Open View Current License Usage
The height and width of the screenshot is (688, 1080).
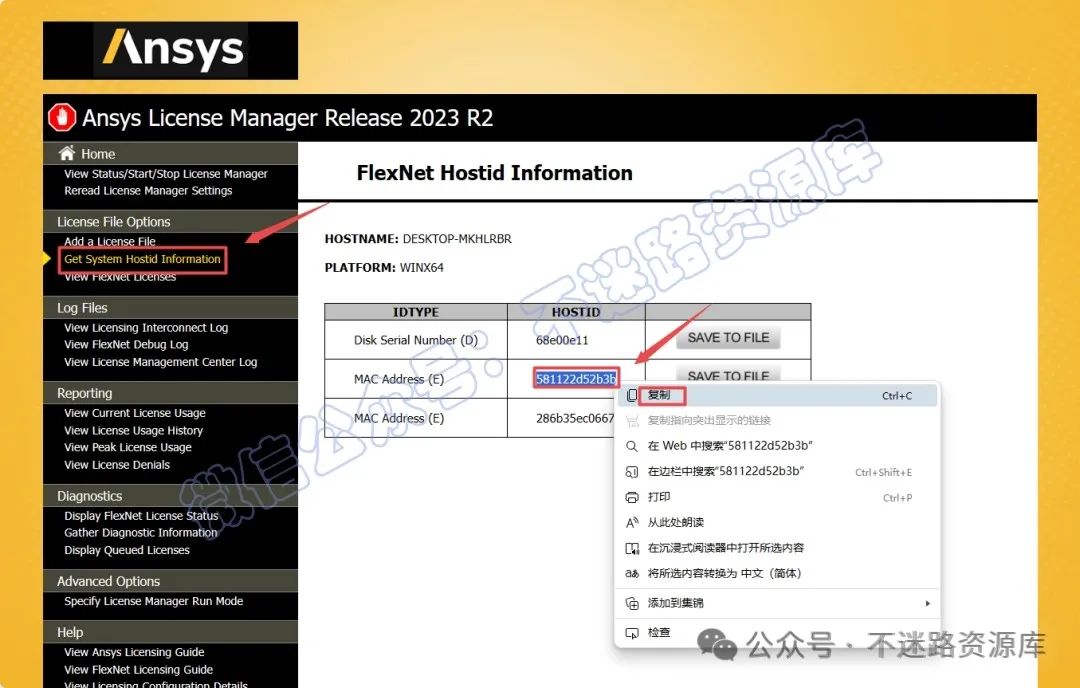point(135,413)
